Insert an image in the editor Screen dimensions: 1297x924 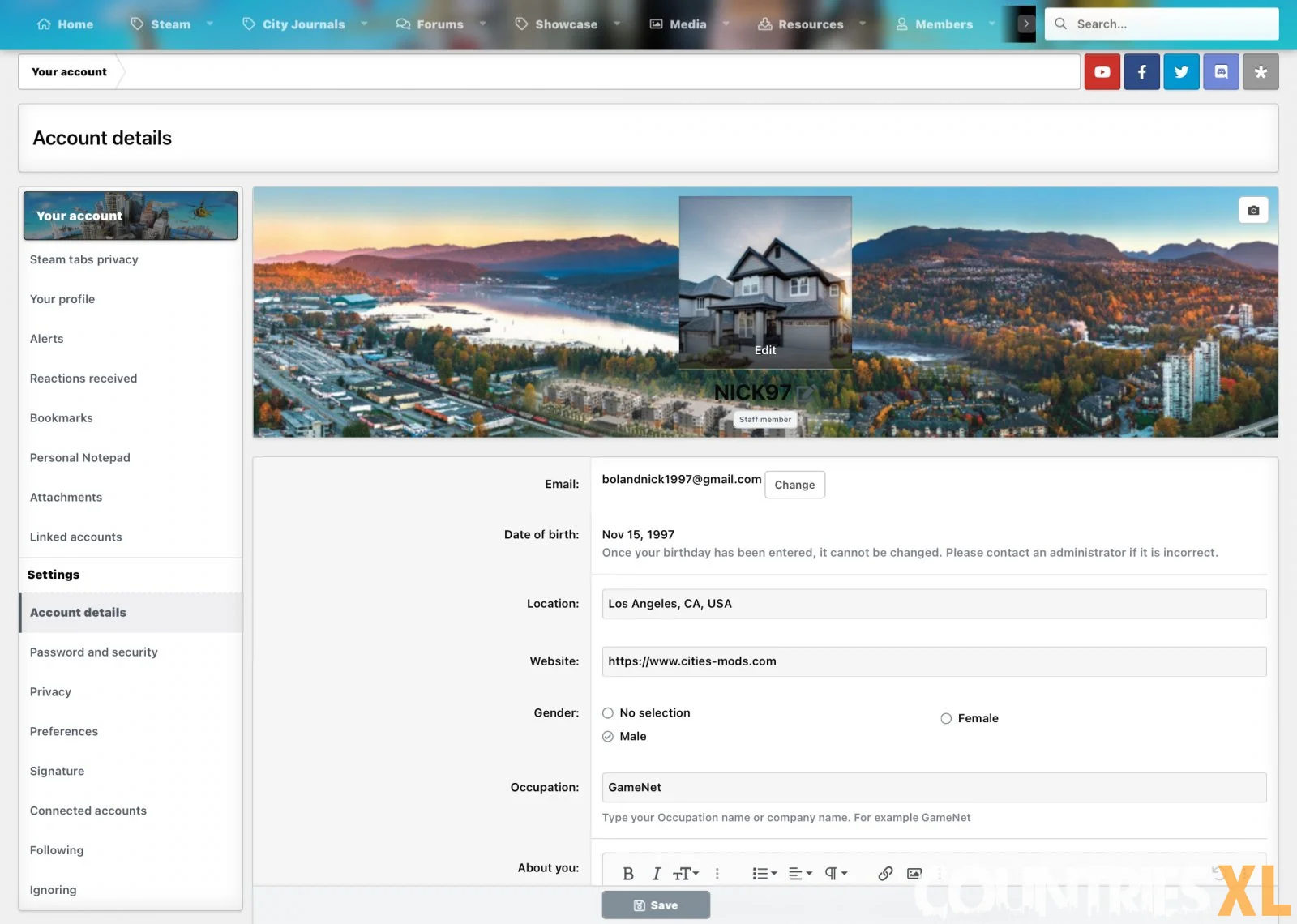point(914,873)
